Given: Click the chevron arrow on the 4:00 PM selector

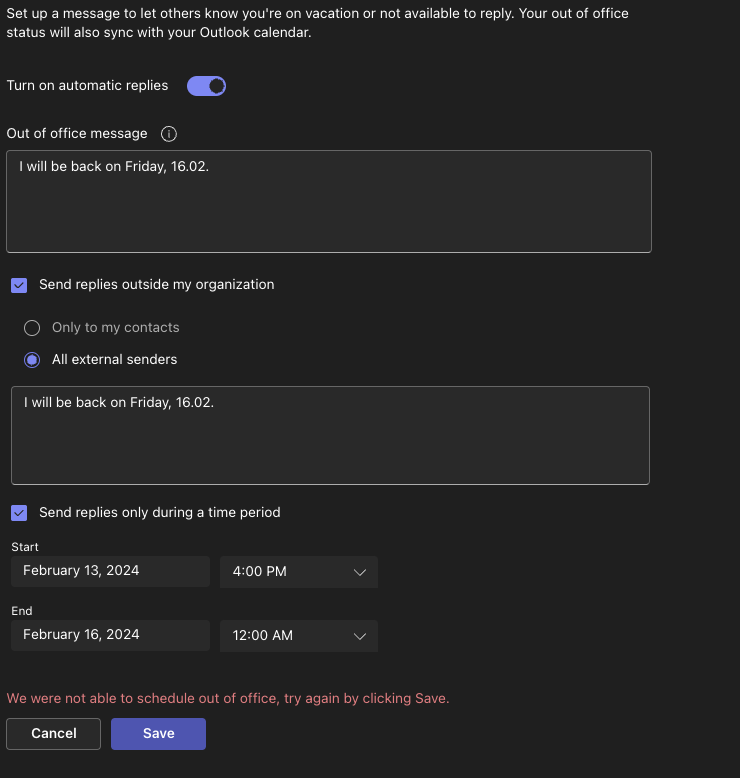Looking at the screenshot, I should 360,572.
